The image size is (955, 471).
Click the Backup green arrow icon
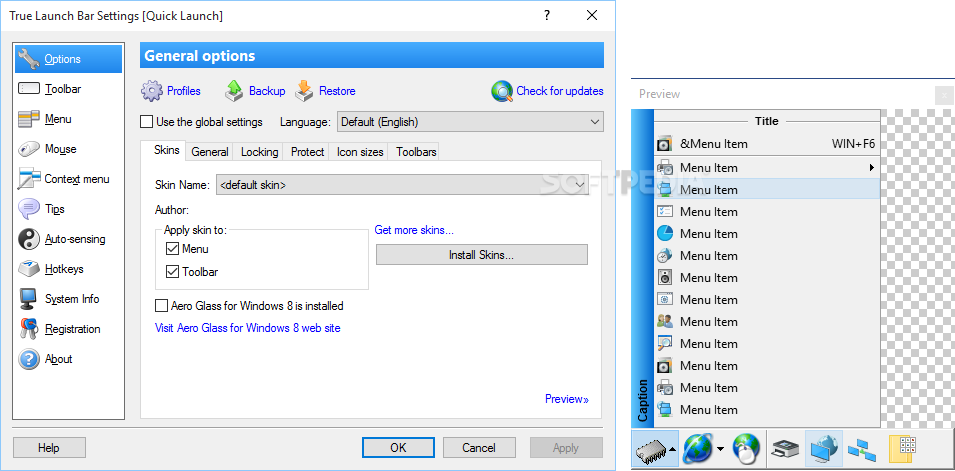coord(234,91)
